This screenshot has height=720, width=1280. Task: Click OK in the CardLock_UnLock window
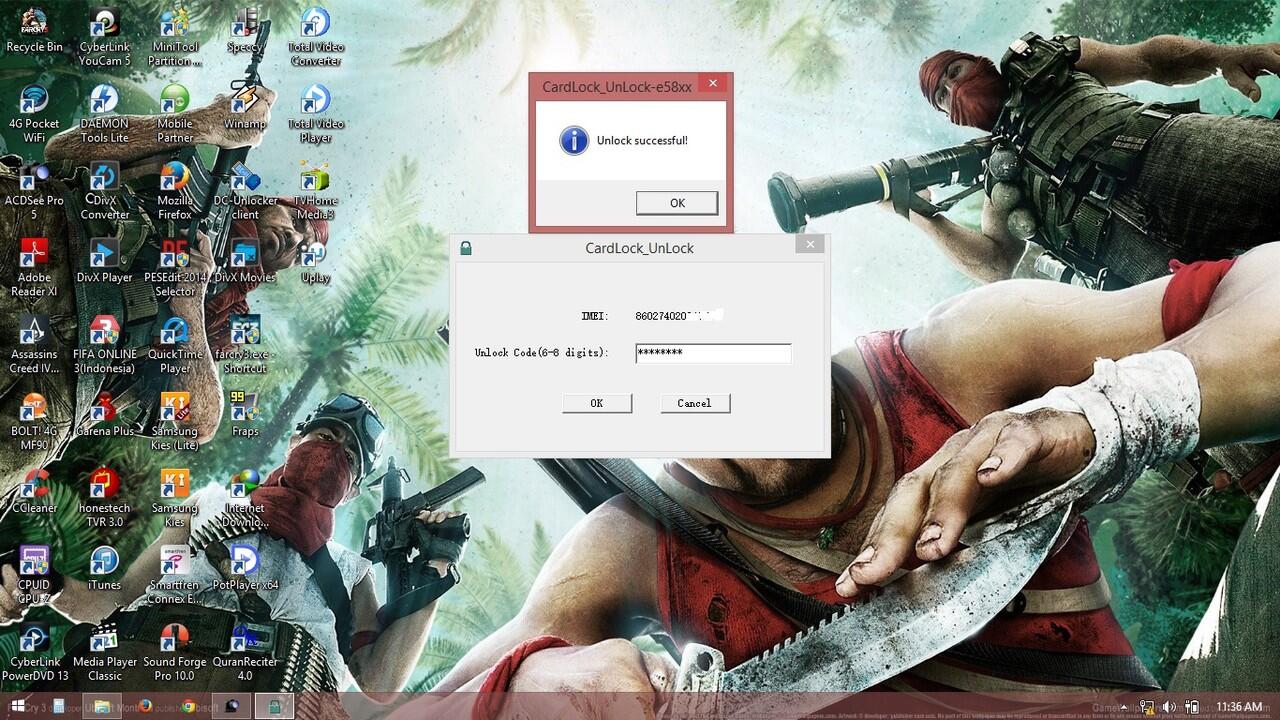pos(597,403)
